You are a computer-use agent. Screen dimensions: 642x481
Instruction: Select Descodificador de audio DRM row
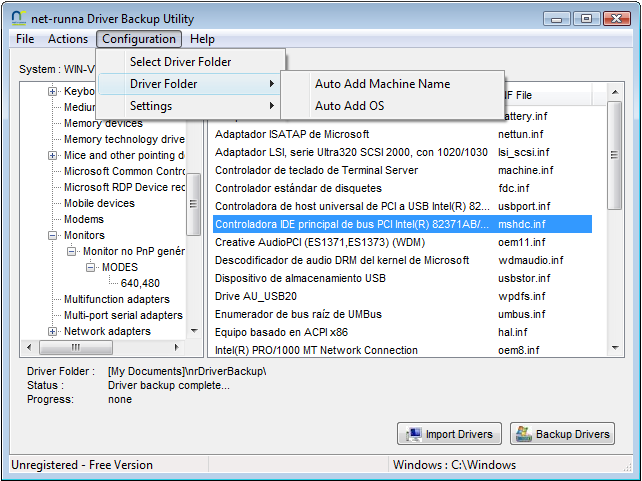tap(402, 260)
